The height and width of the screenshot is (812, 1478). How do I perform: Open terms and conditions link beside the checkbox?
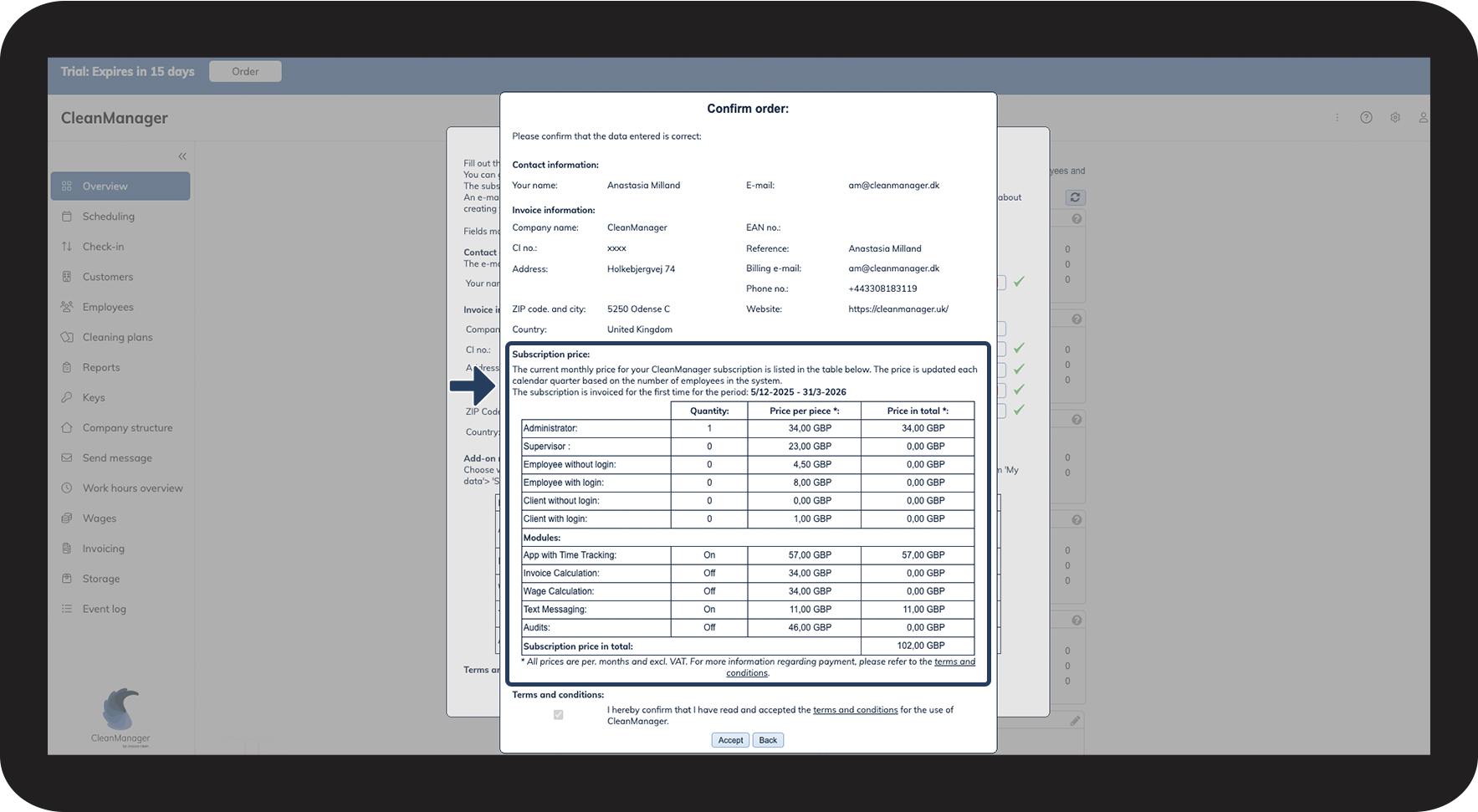855,710
